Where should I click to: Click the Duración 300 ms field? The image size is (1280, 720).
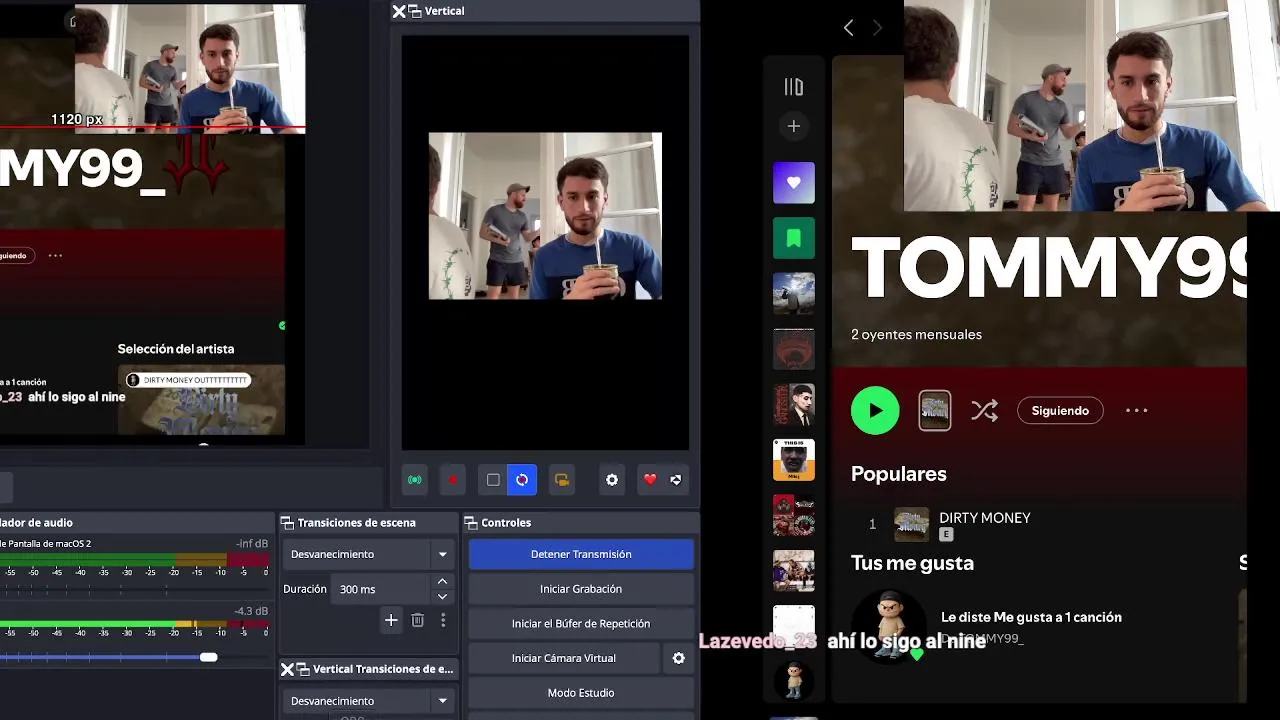[383, 589]
